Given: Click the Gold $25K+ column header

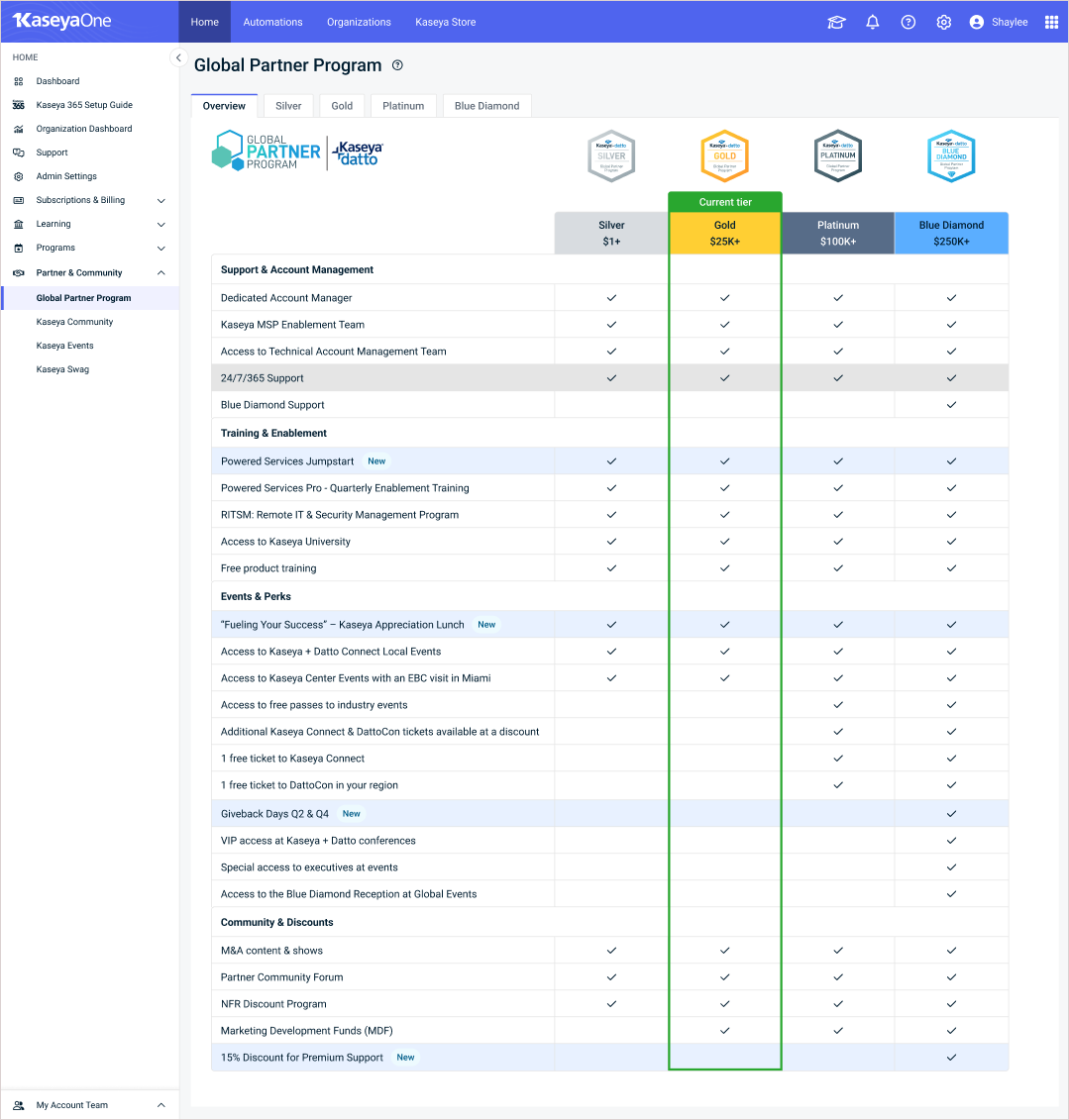Looking at the screenshot, I should pyautogui.click(x=724, y=233).
